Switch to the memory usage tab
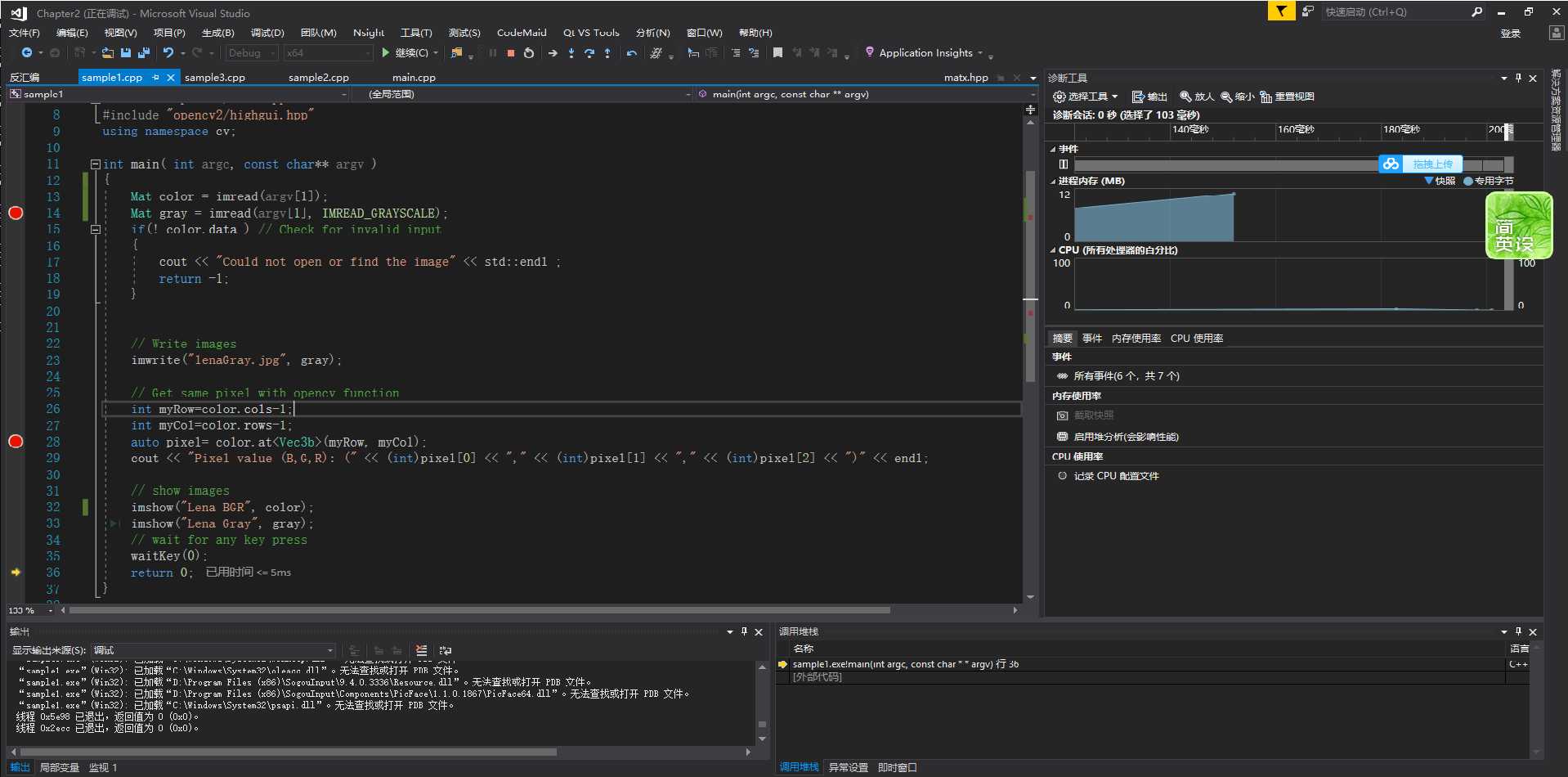Image resolution: width=1568 pixels, height=777 pixels. click(1136, 339)
